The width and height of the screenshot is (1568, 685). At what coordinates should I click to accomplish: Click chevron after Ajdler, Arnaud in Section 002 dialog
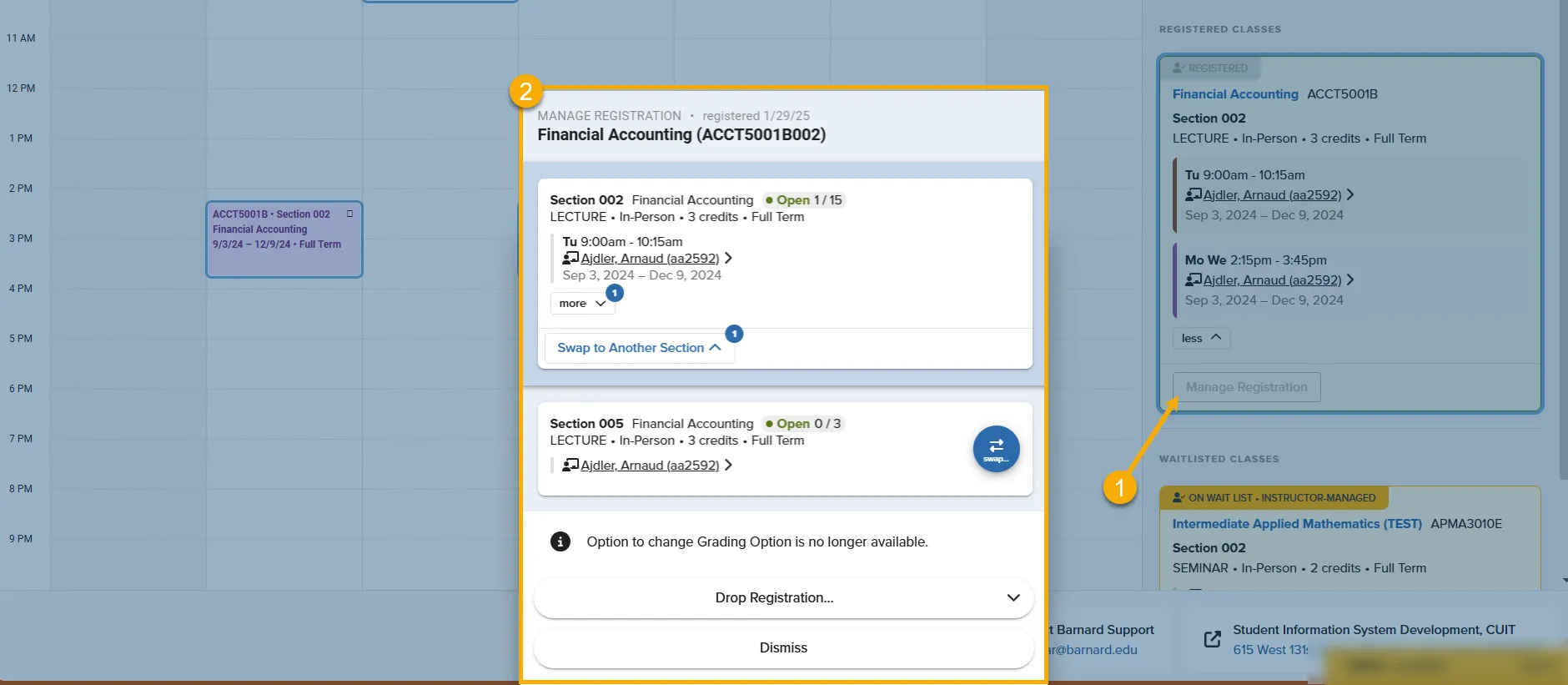[728, 259]
